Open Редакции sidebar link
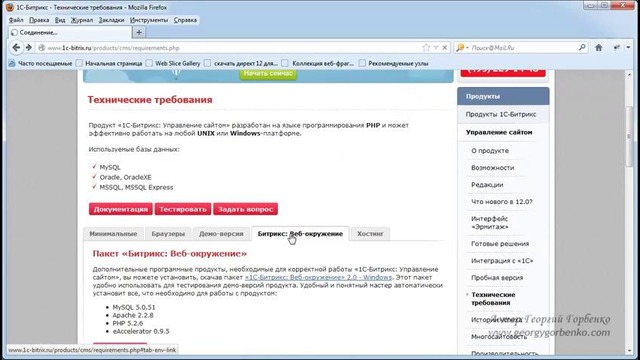640x360 pixels. (x=487, y=185)
